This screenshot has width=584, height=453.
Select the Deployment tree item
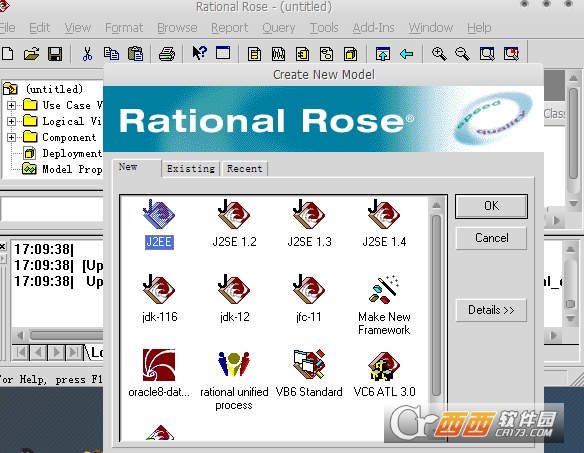tap(72, 153)
